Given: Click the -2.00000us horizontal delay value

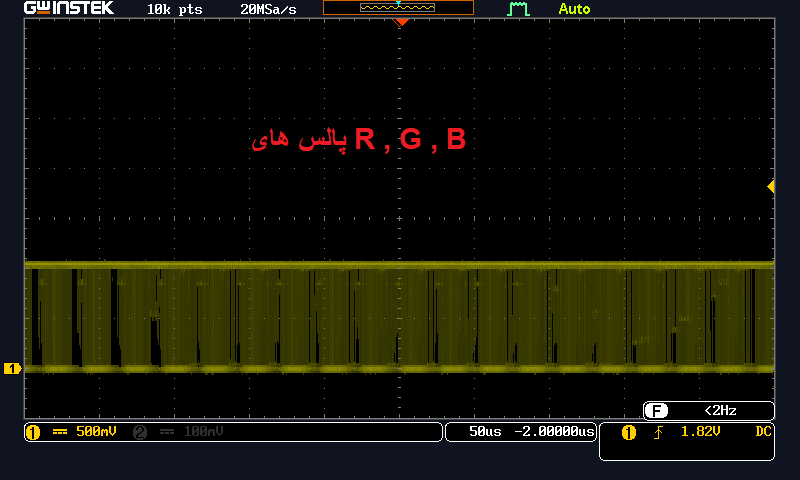Looking at the screenshot, I should coord(554,432).
